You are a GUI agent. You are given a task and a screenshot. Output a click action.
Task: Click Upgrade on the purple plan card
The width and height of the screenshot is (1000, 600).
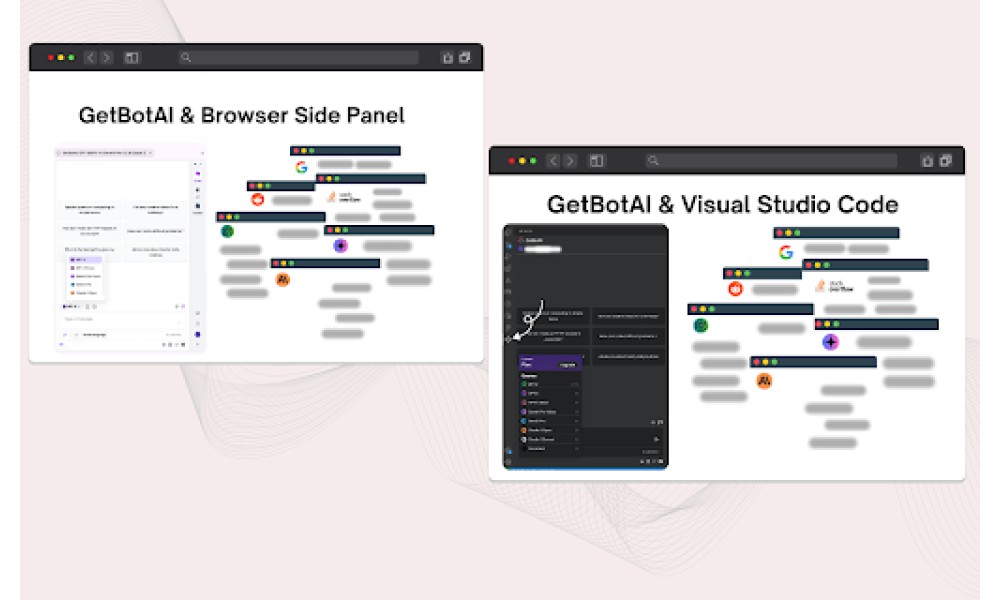567,365
